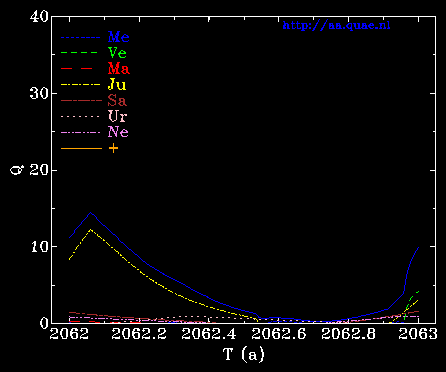446x372 pixels.
Task: Click the x-axis tick label 2062
Action: (x=69, y=334)
